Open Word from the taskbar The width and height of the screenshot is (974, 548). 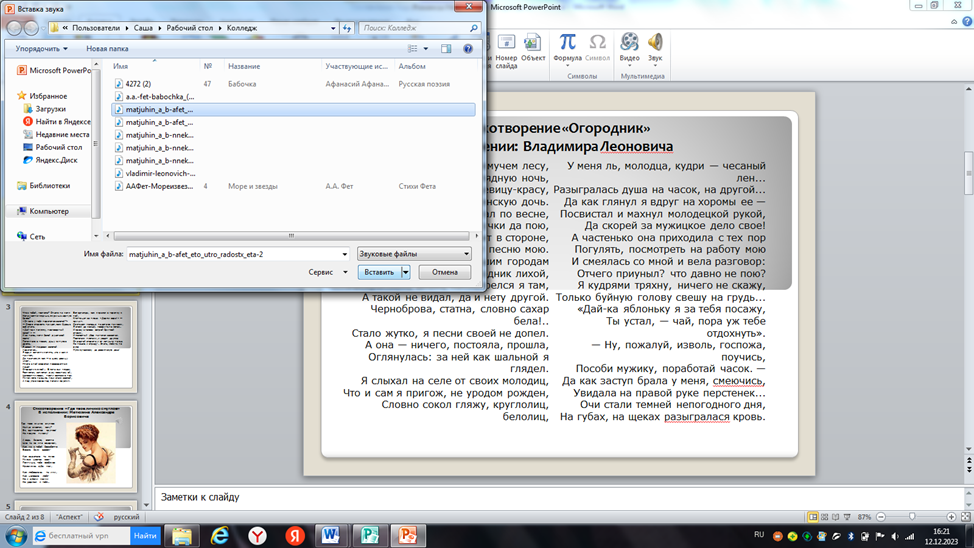click(331, 536)
